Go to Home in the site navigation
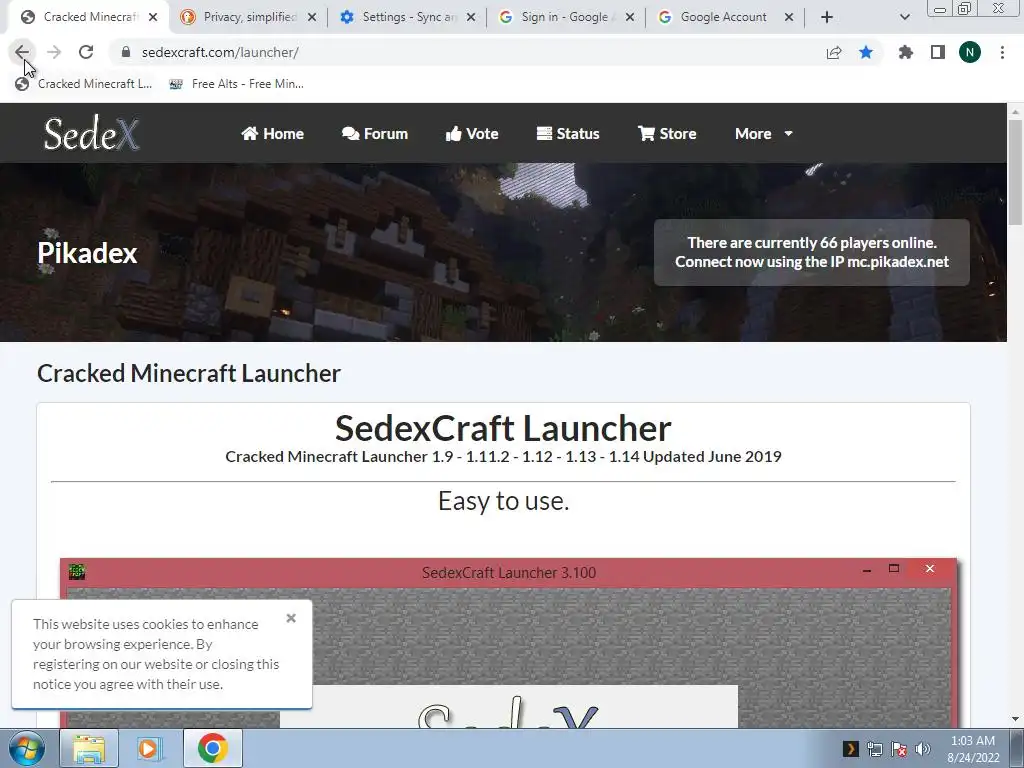1024x768 pixels. tap(272, 133)
